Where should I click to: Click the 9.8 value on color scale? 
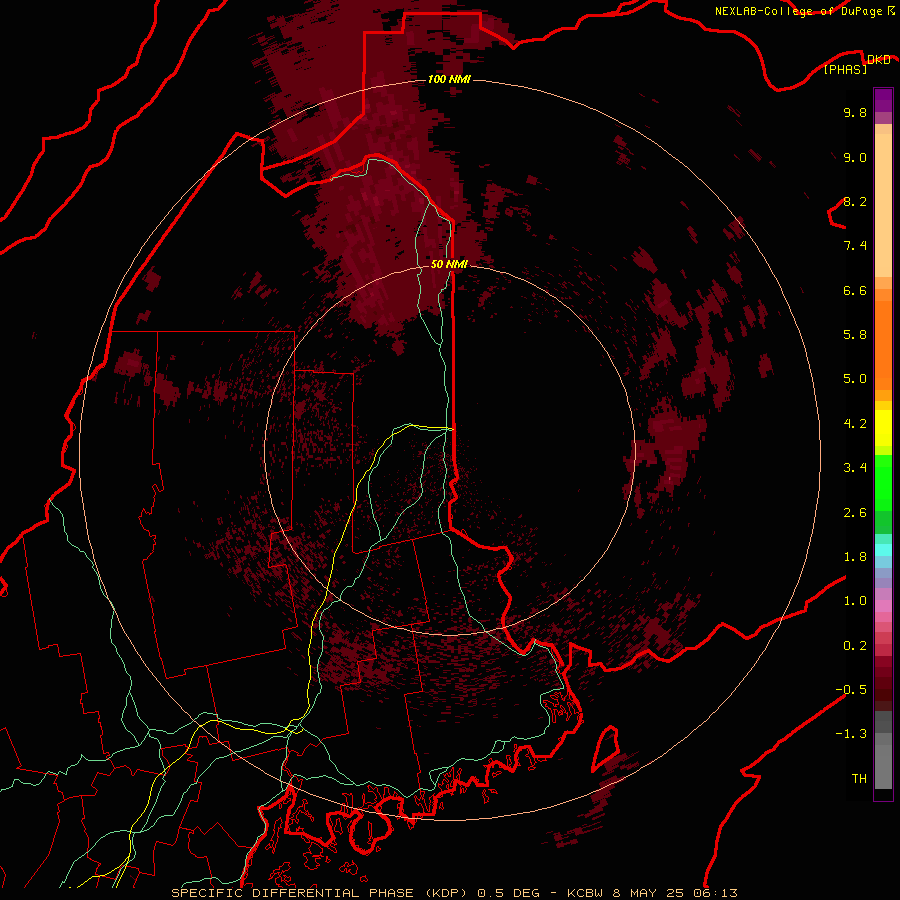click(855, 112)
